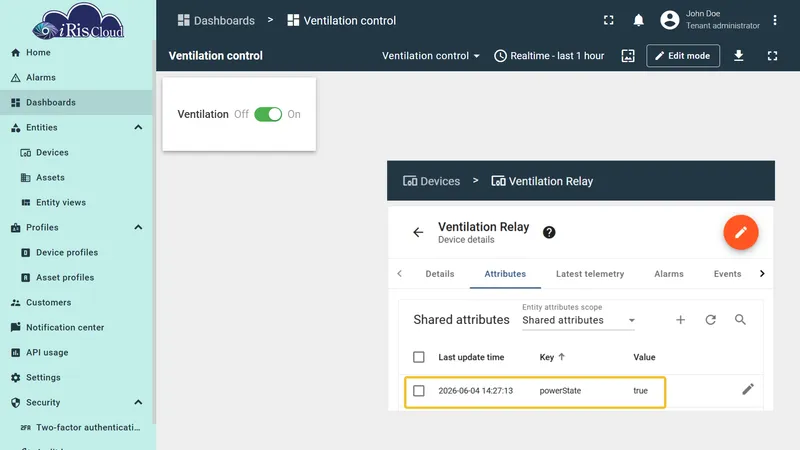
Task: Click the Ventilation Relay help question mark
Action: point(549,232)
